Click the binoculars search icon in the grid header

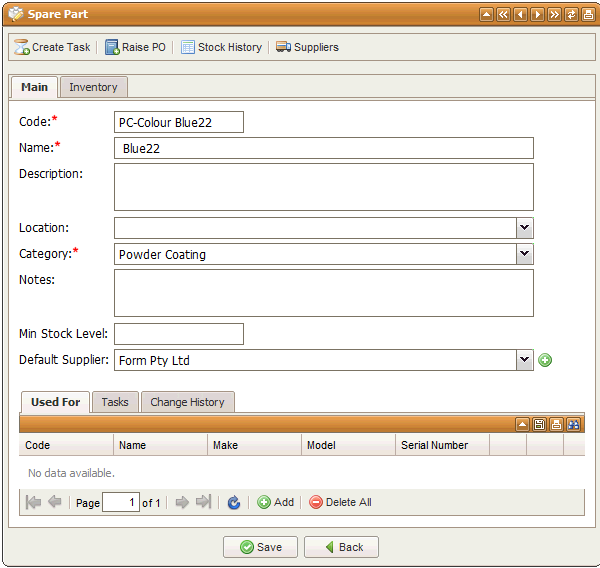click(574, 425)
